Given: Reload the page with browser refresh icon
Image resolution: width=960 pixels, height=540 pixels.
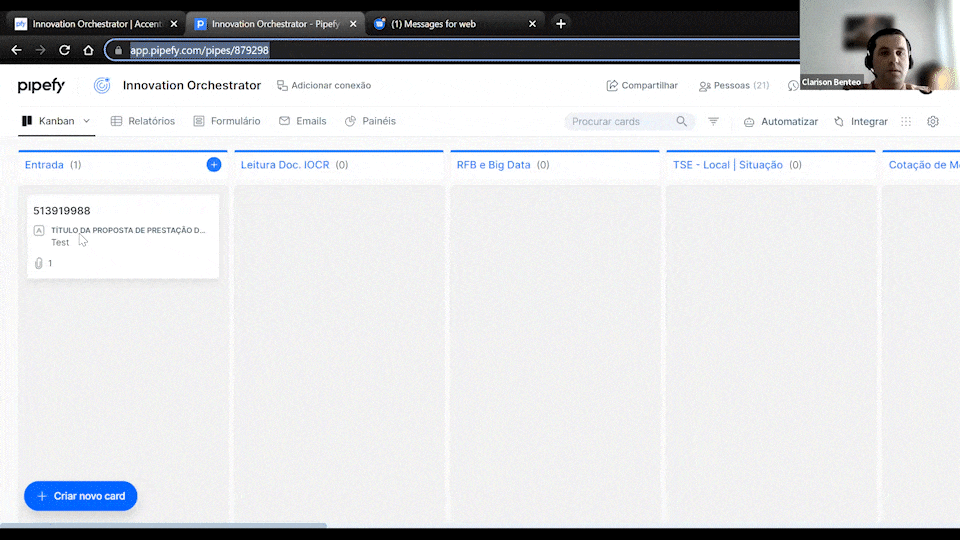Looking at the screenshot, I should tap(65, 50).
